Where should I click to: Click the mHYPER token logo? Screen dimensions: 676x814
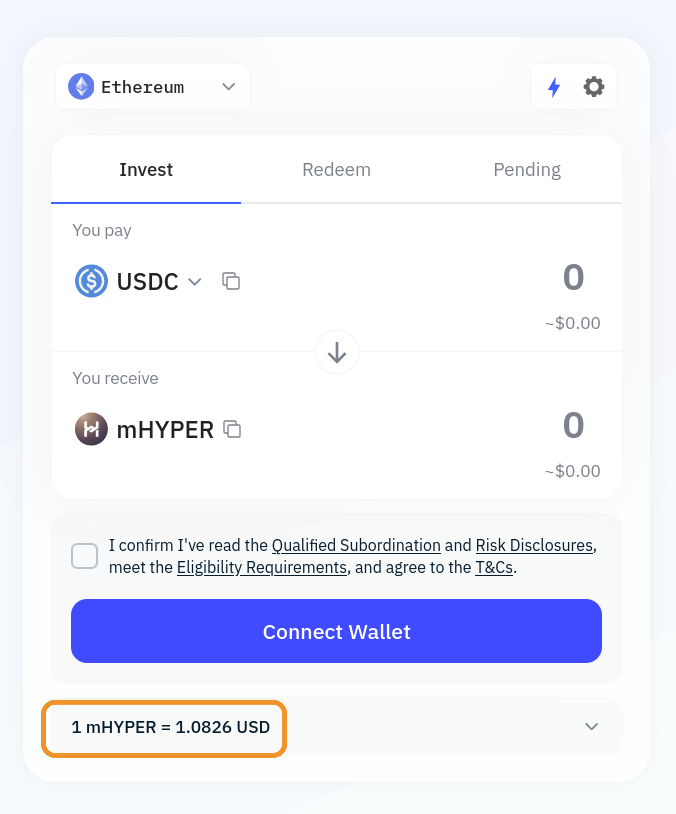92,429
